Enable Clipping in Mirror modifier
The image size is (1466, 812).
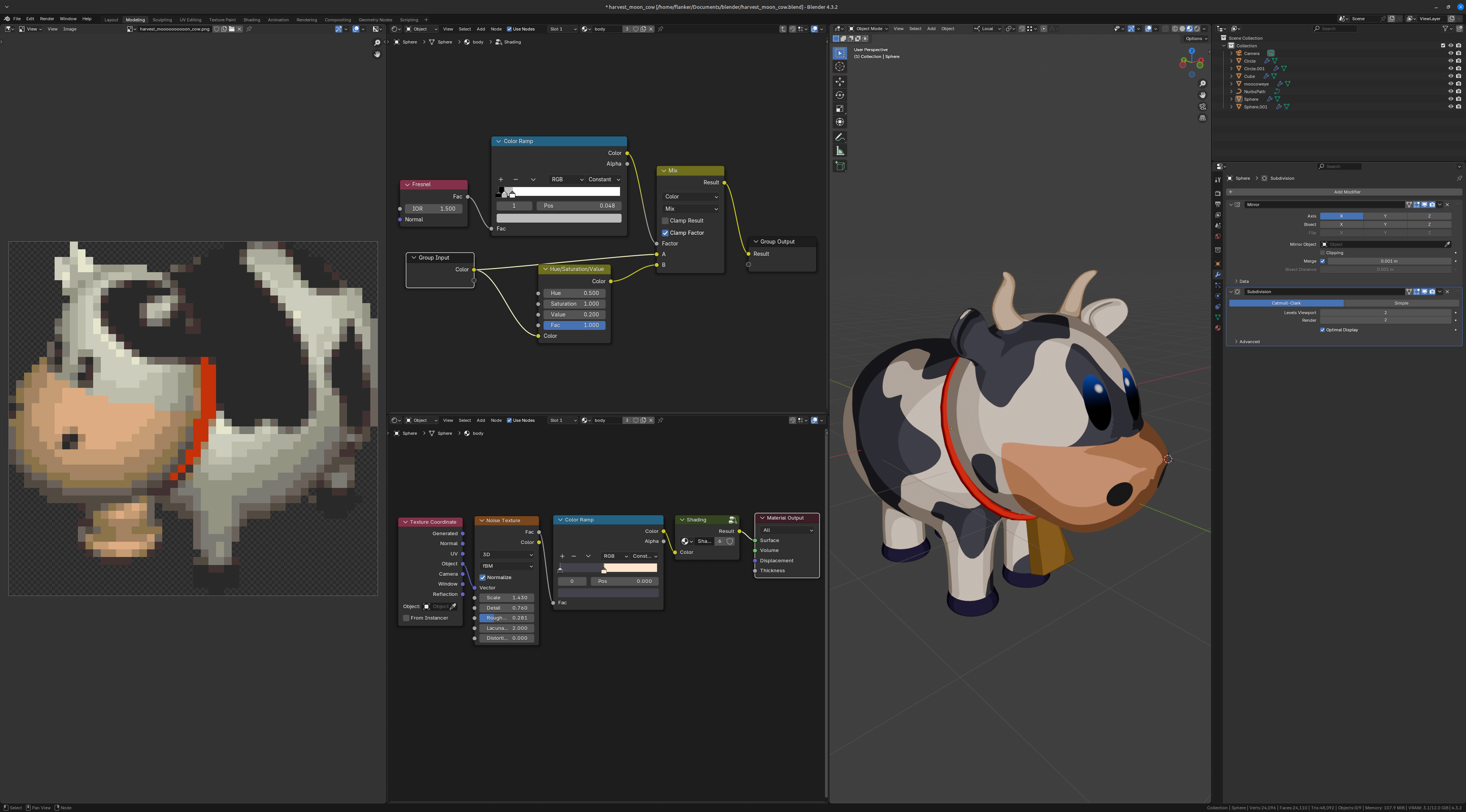[1322, 253]
